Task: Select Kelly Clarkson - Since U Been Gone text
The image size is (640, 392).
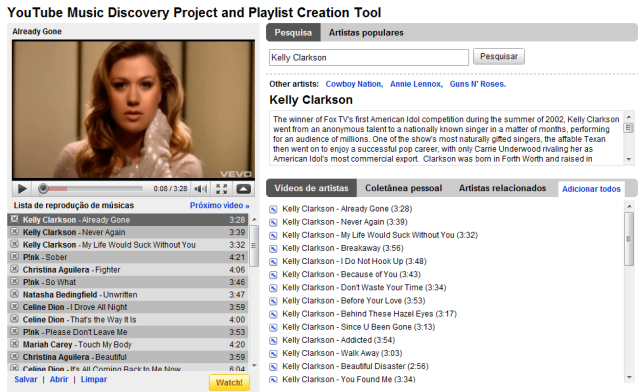Action: (358, 327)
